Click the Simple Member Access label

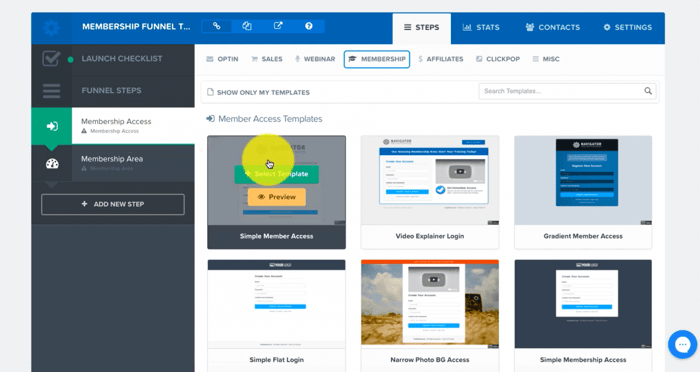[276, 236]
